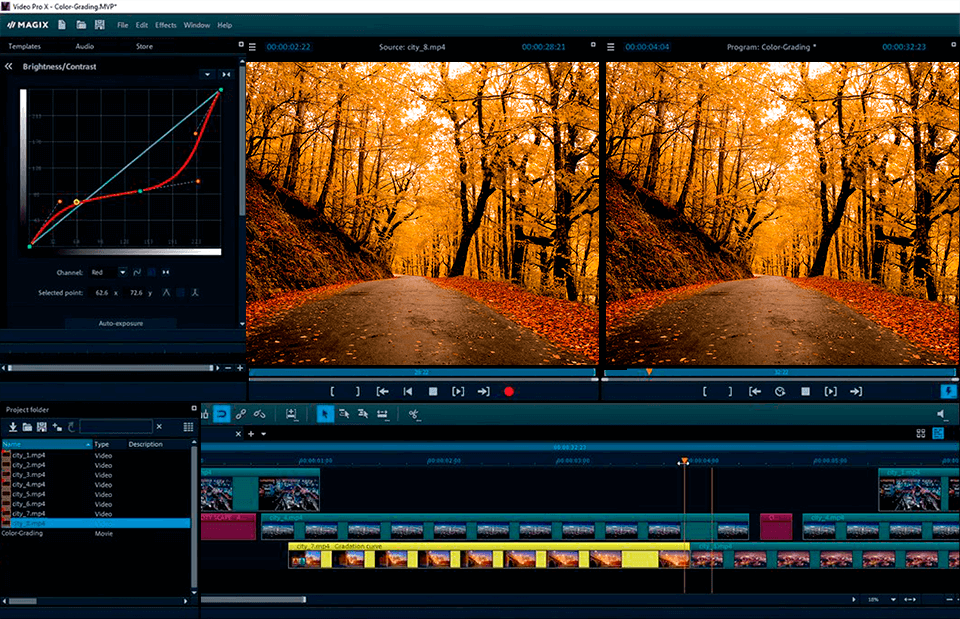This screenshot has width=960, height=619.
Task: Click the new project document icon
Action: click(62, 24)
